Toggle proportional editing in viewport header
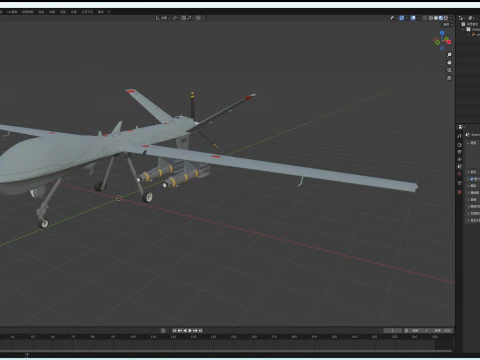The width and height of the screenshot is (480, 360). pos(198,18)
